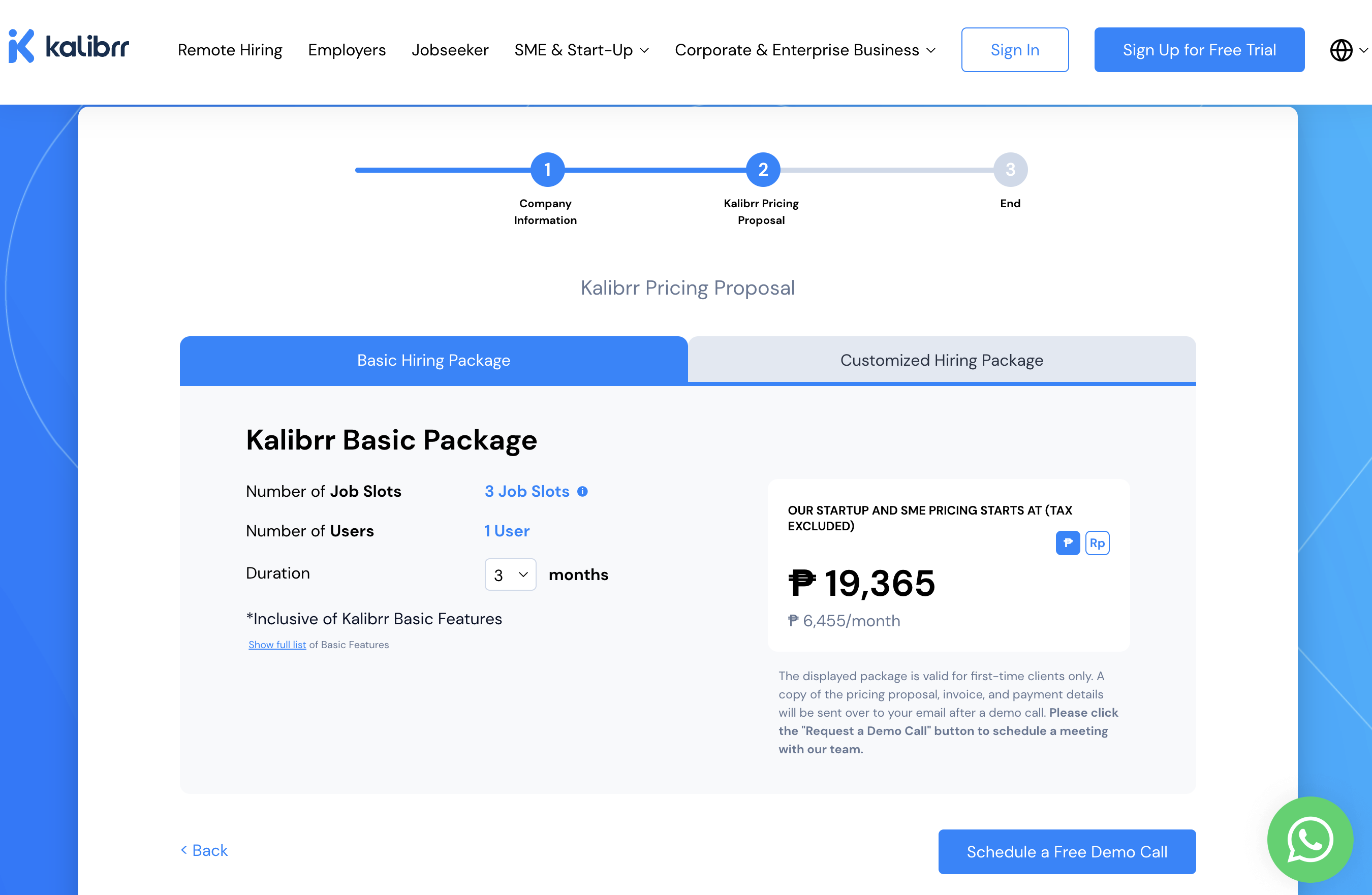This screenshot has width=1372, height=895.
Task: Expand Corporate & Enterprise Business menu
Action: 804,50
